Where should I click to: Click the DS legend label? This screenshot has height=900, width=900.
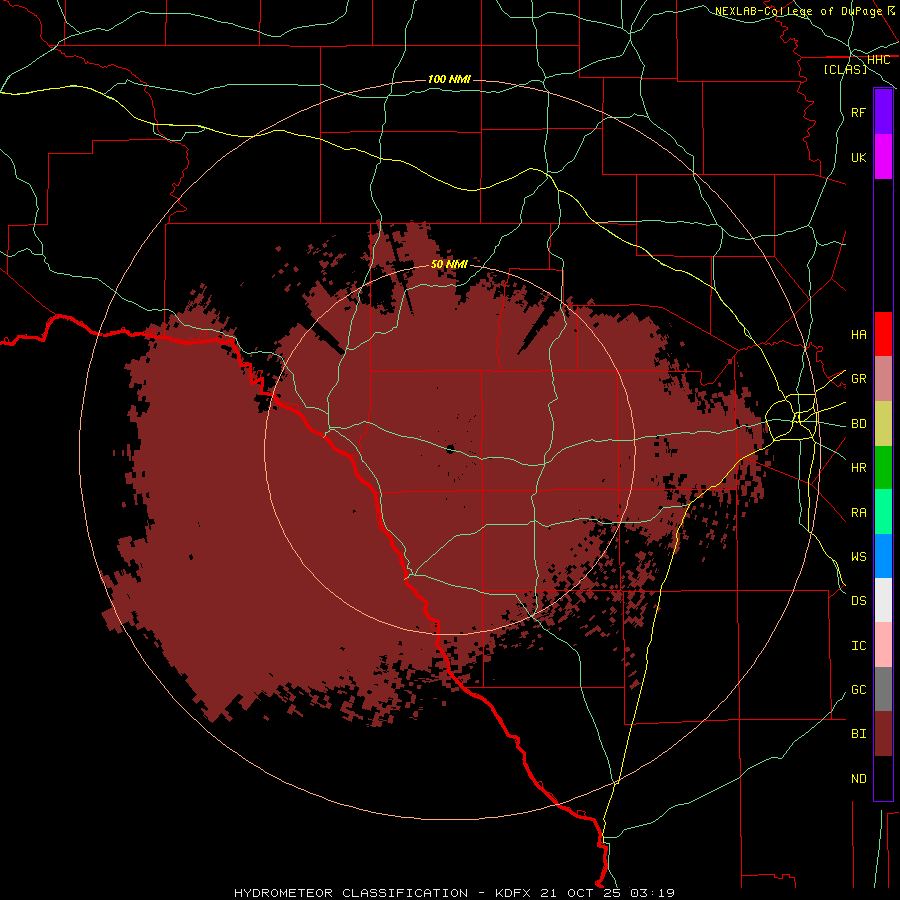coord(858,600)
